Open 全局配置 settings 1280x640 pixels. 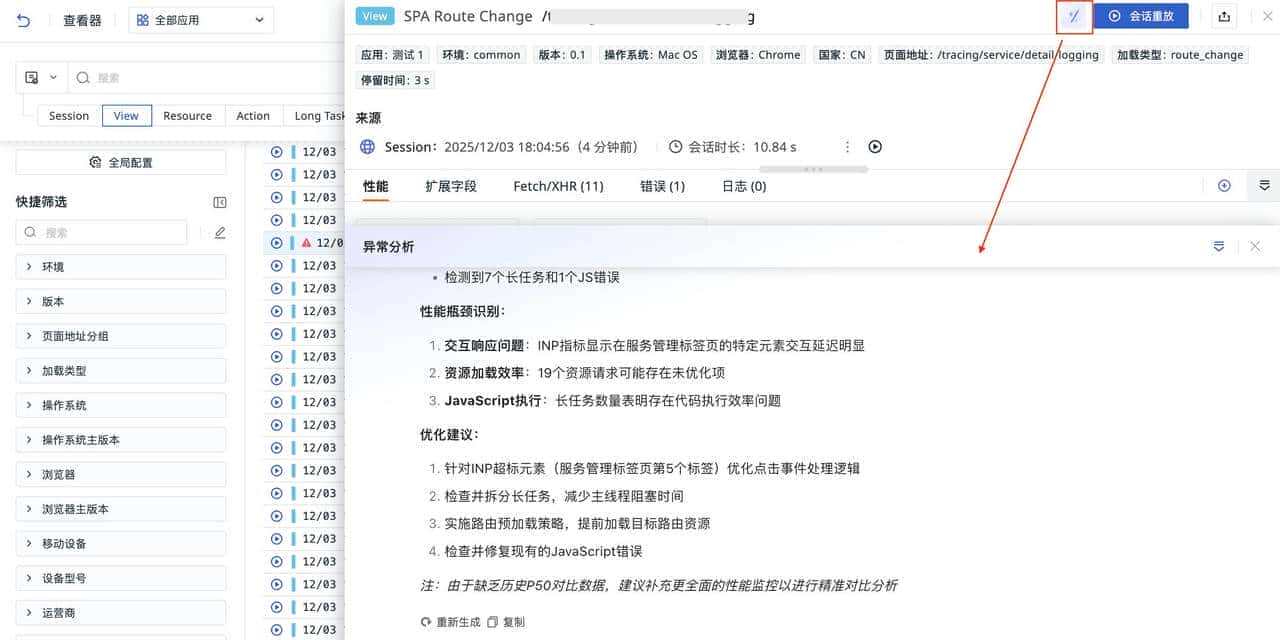tap(120, 163)
